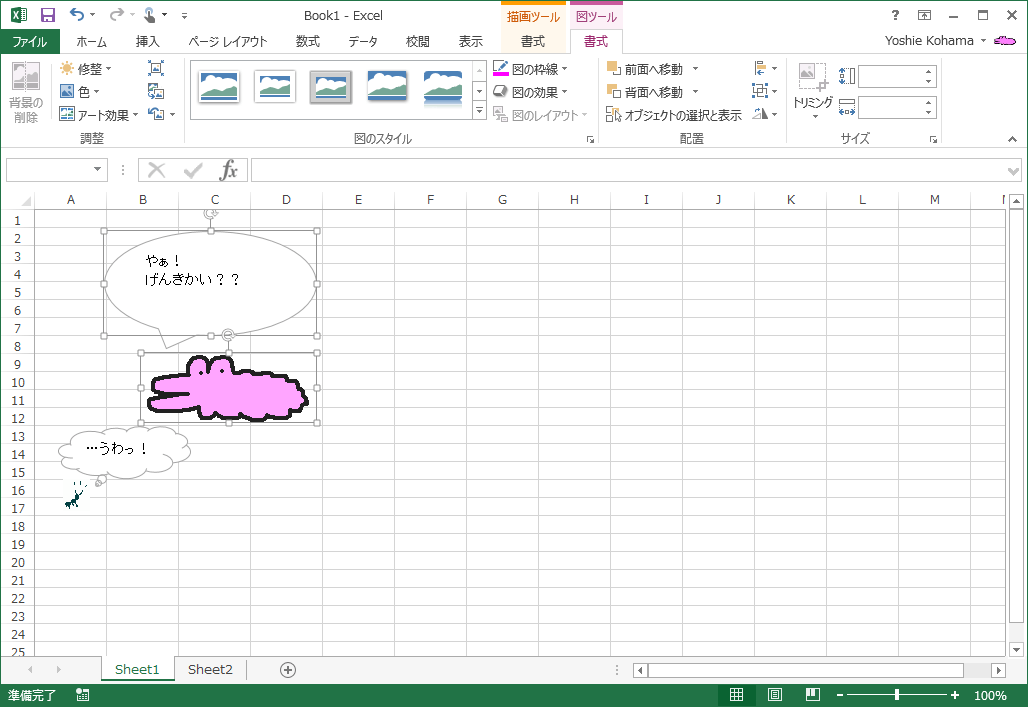Switch to the ページレイアウト tab
1028x707 pixels.
tap(228, 41)
